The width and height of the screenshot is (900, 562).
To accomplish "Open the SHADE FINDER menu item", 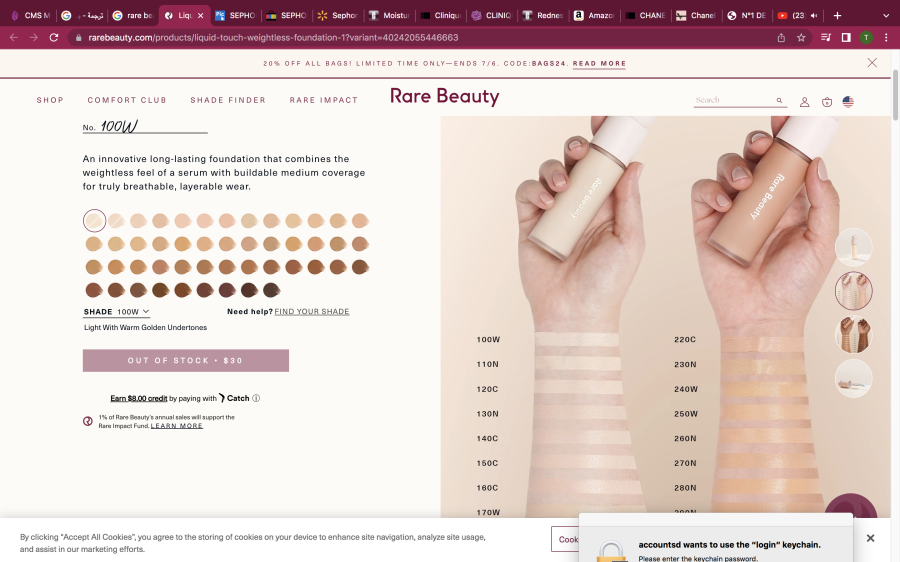I will 228,100.
